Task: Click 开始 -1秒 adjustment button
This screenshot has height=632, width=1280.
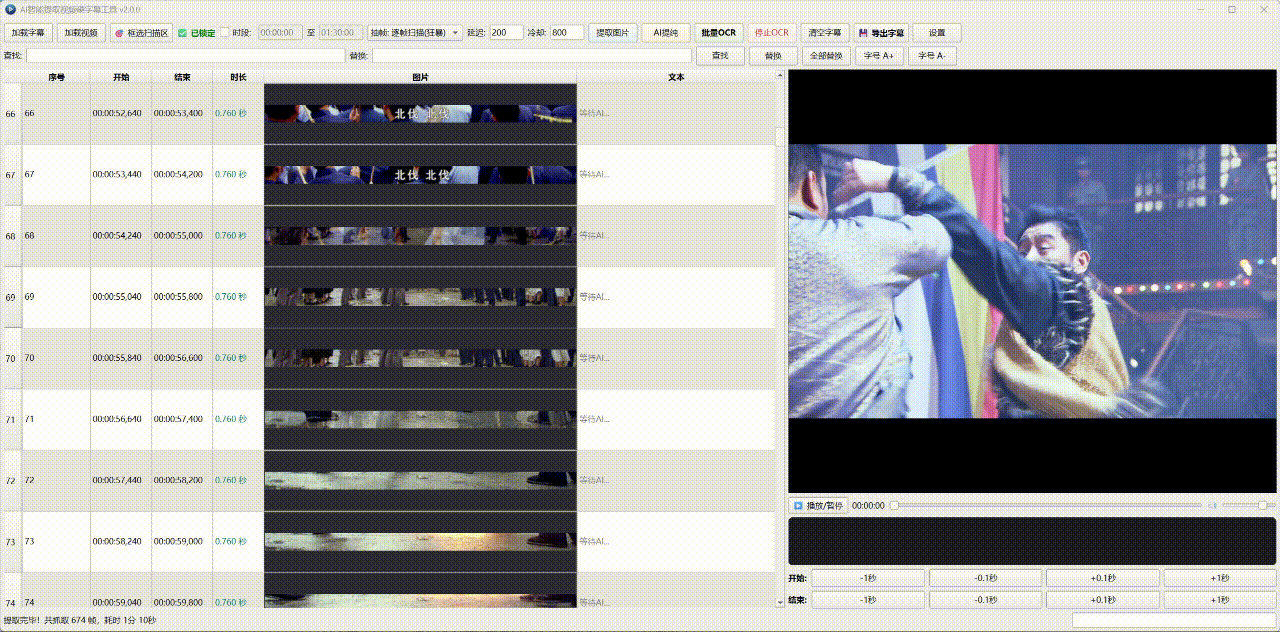Action: [868, 578]
